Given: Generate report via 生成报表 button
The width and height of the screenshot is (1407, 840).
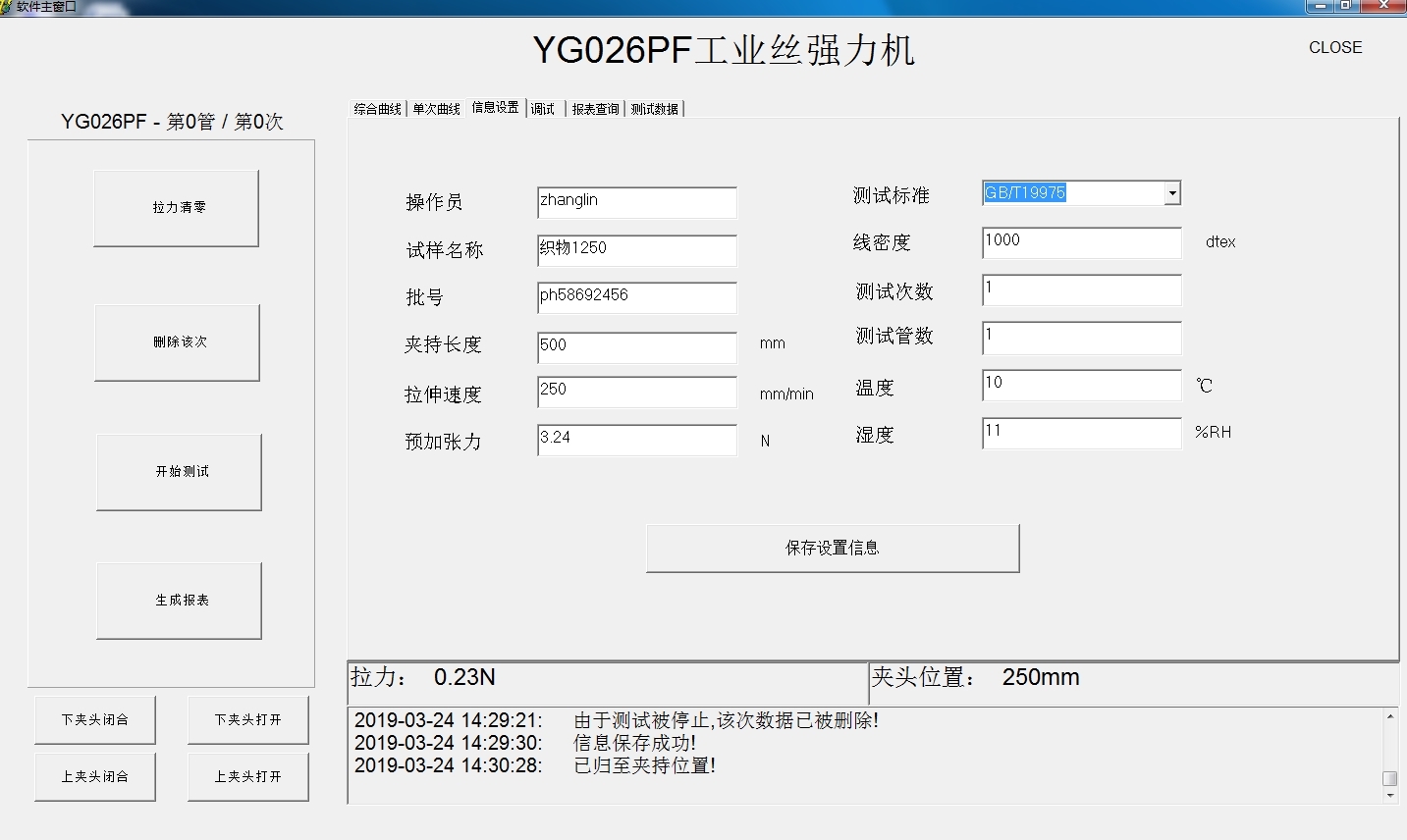Looking at the screenshot, I should (x=179, y=601).
